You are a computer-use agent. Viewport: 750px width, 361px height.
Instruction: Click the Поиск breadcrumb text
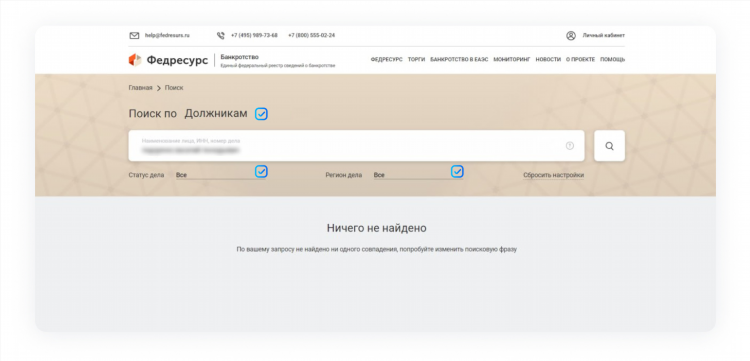coord(174,88)
